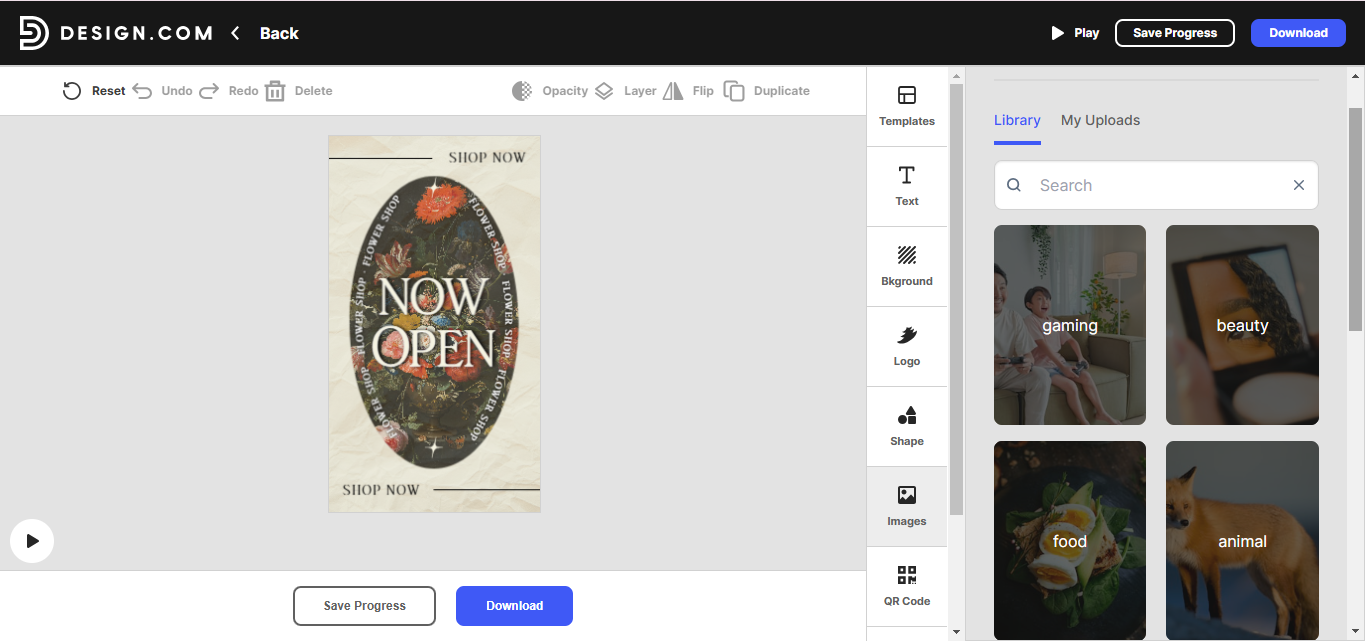The image size is (1365, 641).
Task: Select the NOW OPEN text on canvas
Action: tap(434, 322)
